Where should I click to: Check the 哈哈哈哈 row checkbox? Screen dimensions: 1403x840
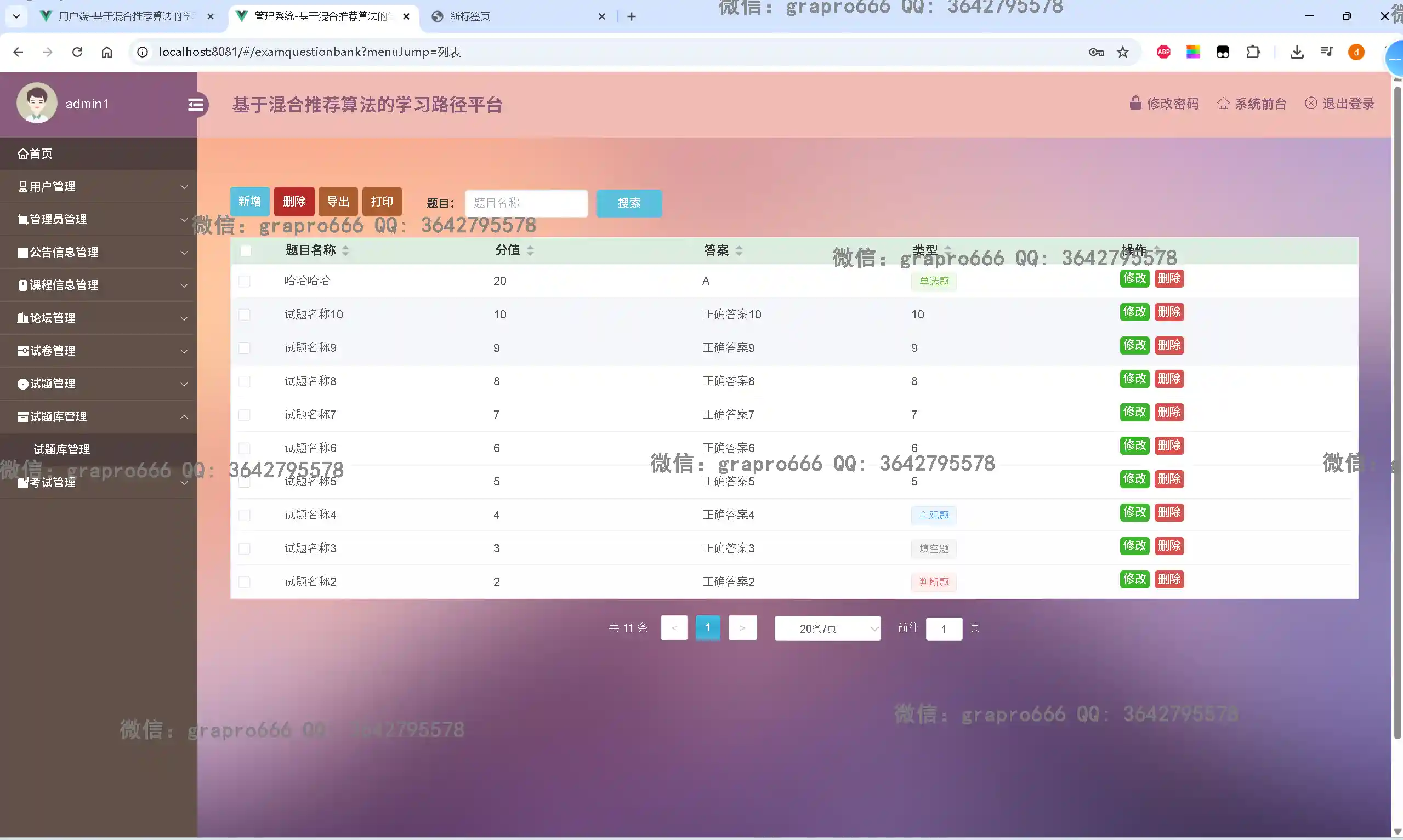click(x=245, y=281)
